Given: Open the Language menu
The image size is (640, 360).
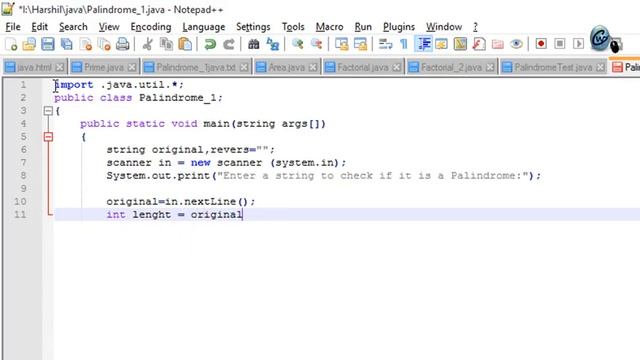Looking at the screenshot, I should pyautogui.click(x=204, y=27).
